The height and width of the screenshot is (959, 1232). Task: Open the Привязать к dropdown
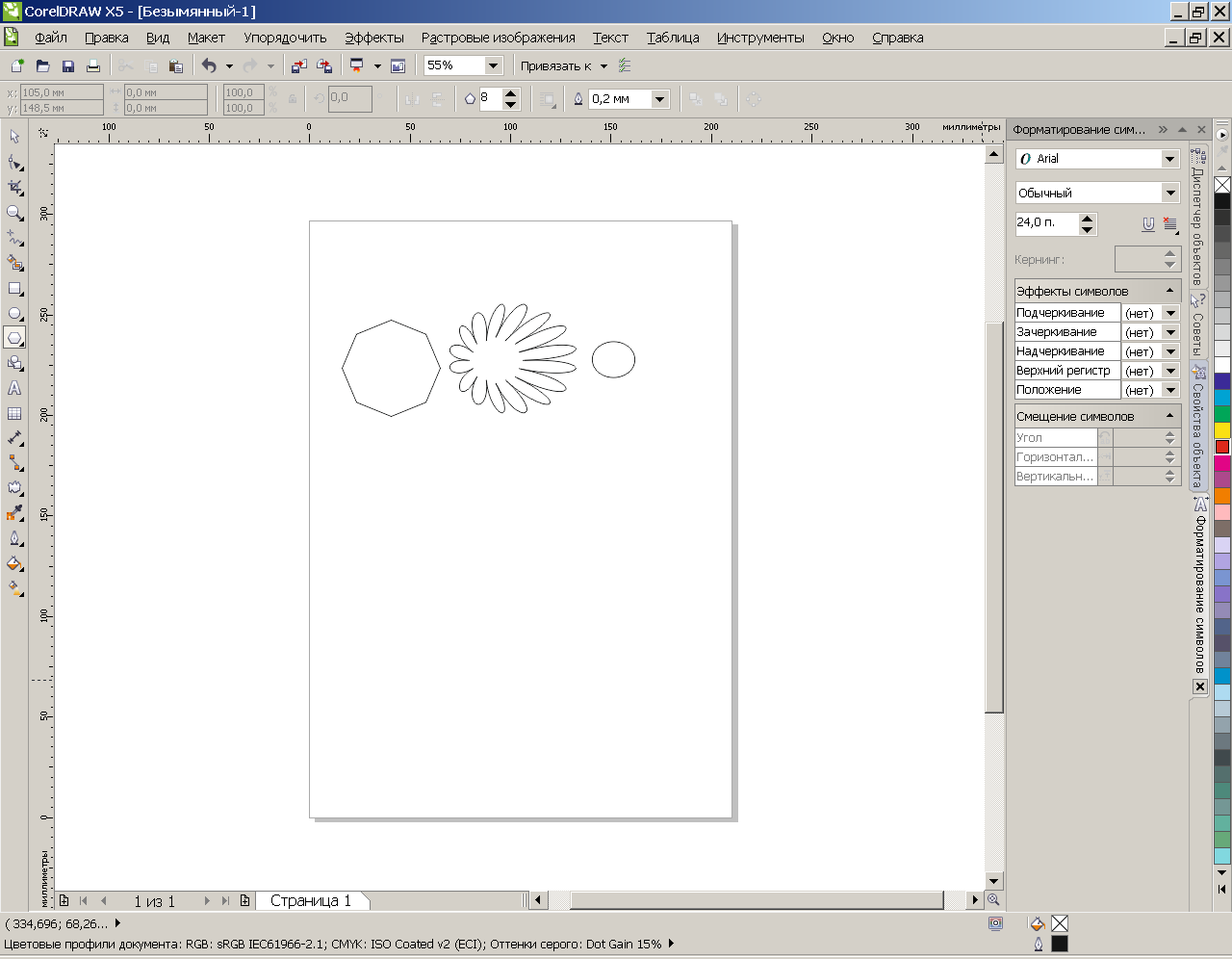click(x=603, y=66)
